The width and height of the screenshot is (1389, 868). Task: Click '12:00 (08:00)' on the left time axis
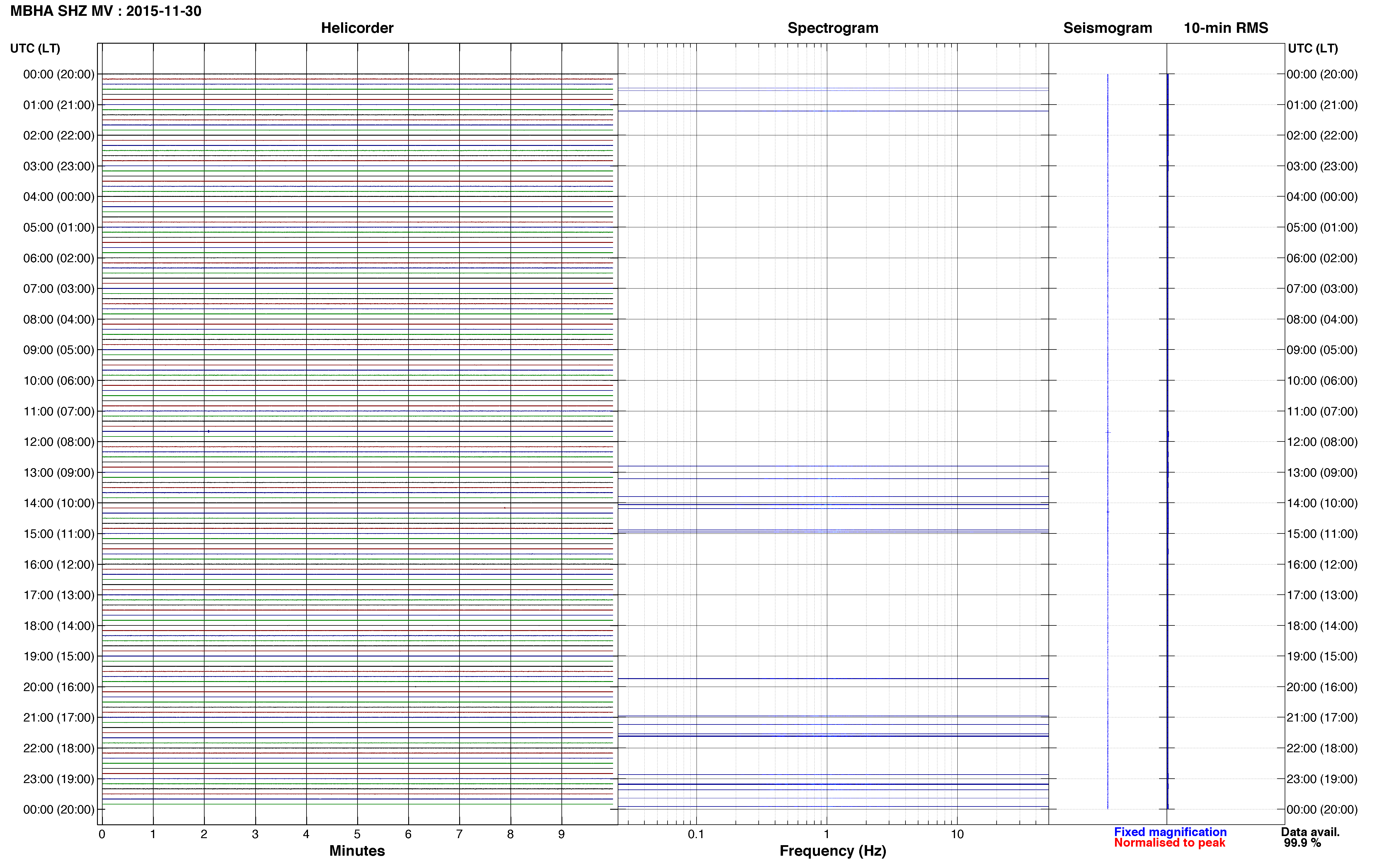tap(59, 442)
